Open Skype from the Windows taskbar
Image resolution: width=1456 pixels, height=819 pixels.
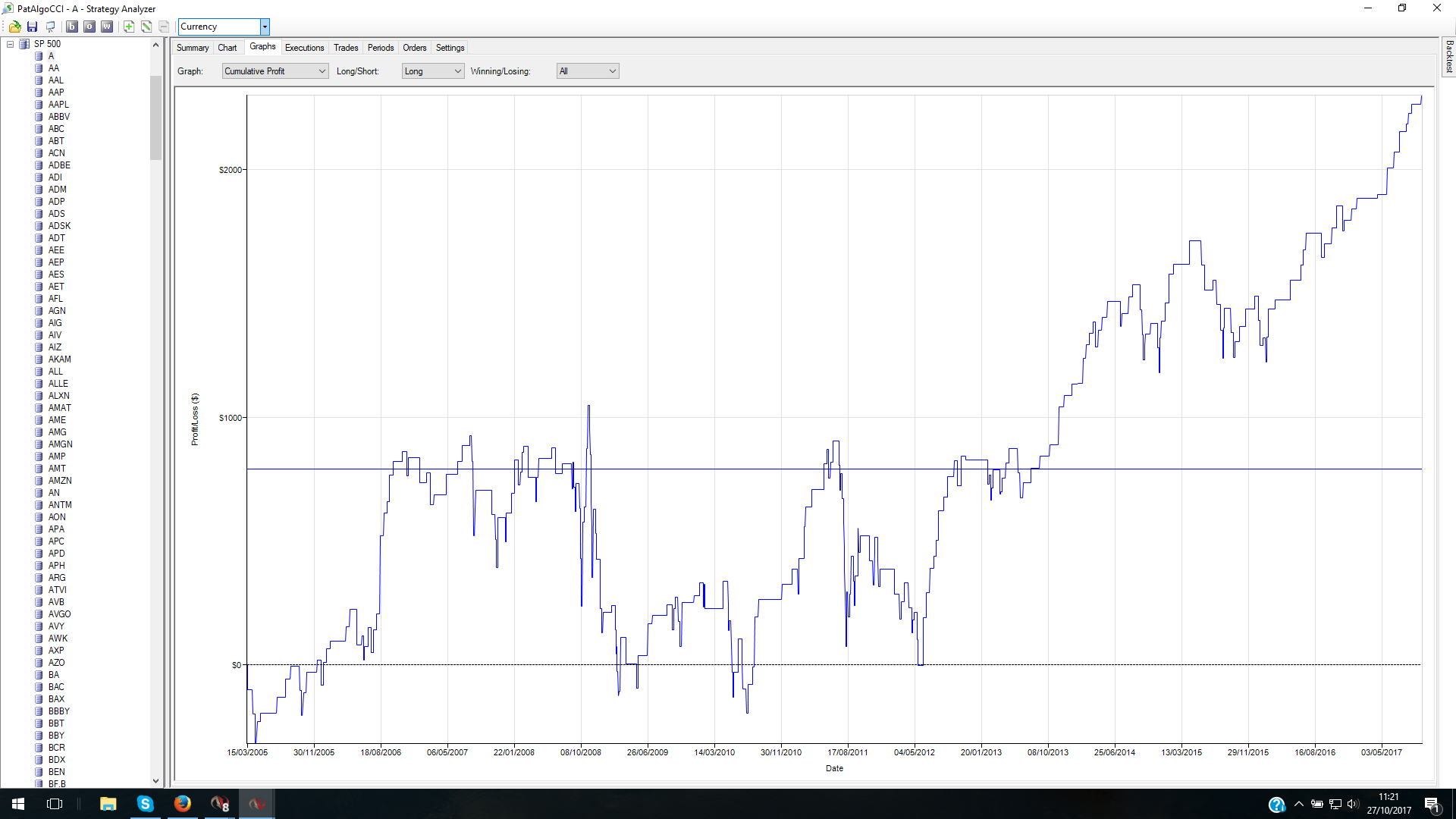pos(145,804)
